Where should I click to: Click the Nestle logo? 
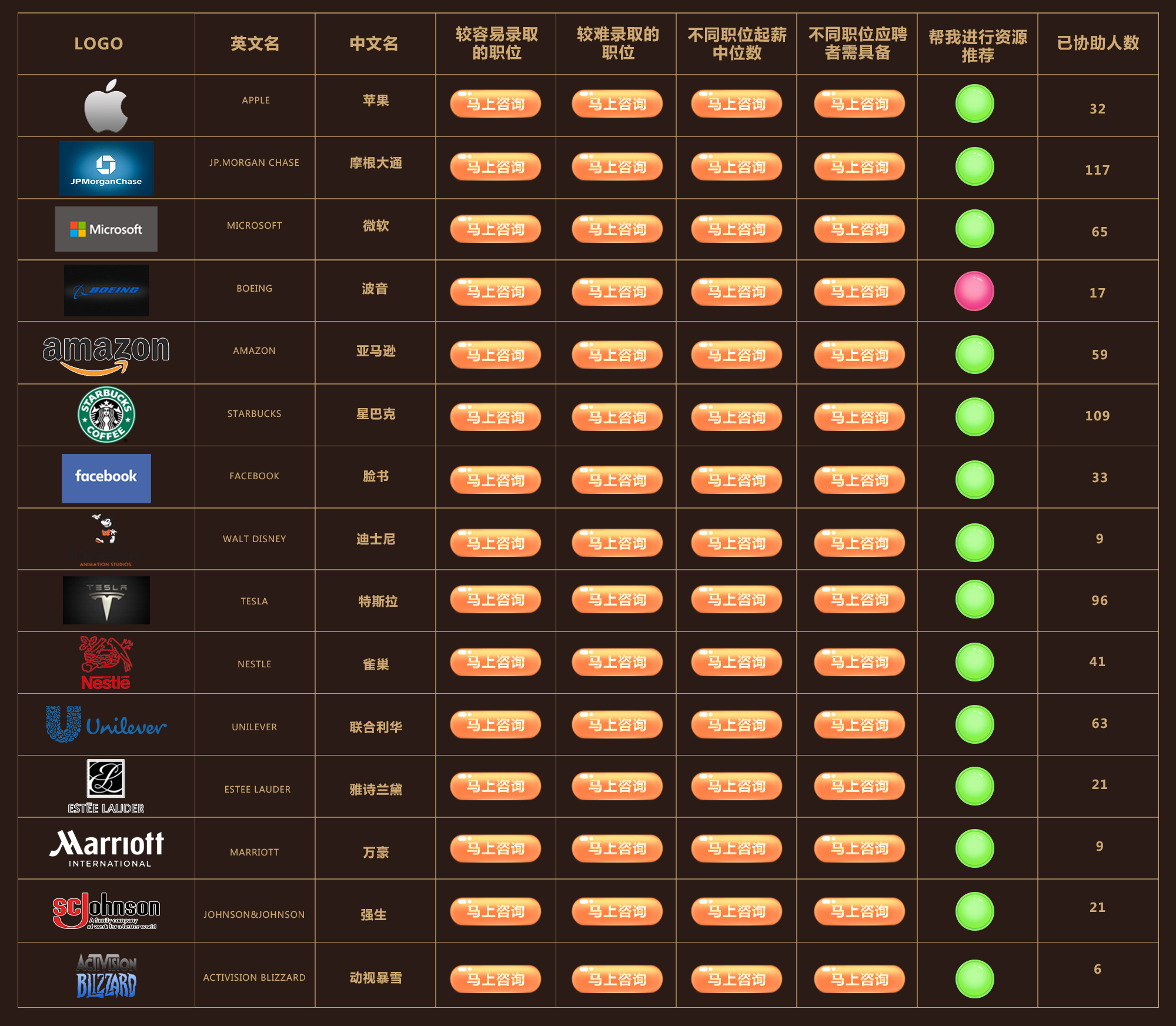pos(106,663)
